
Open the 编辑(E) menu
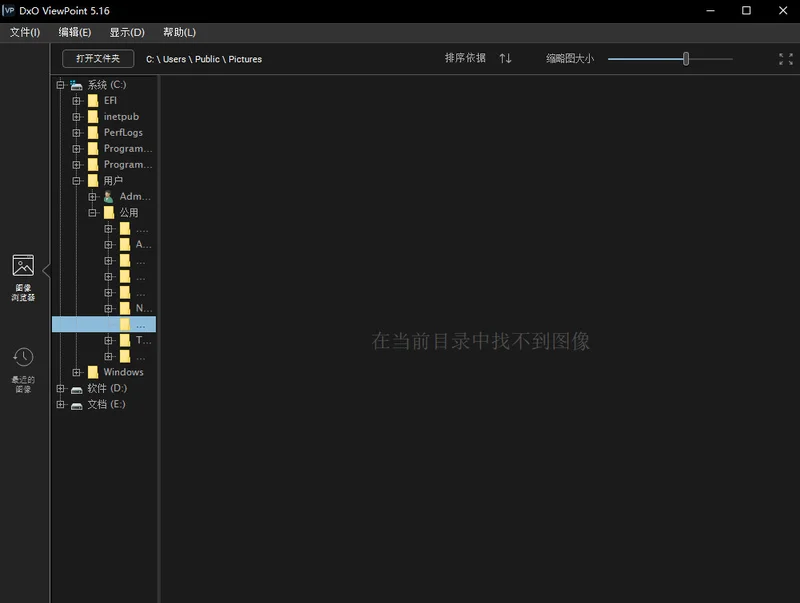coord(74,33)
